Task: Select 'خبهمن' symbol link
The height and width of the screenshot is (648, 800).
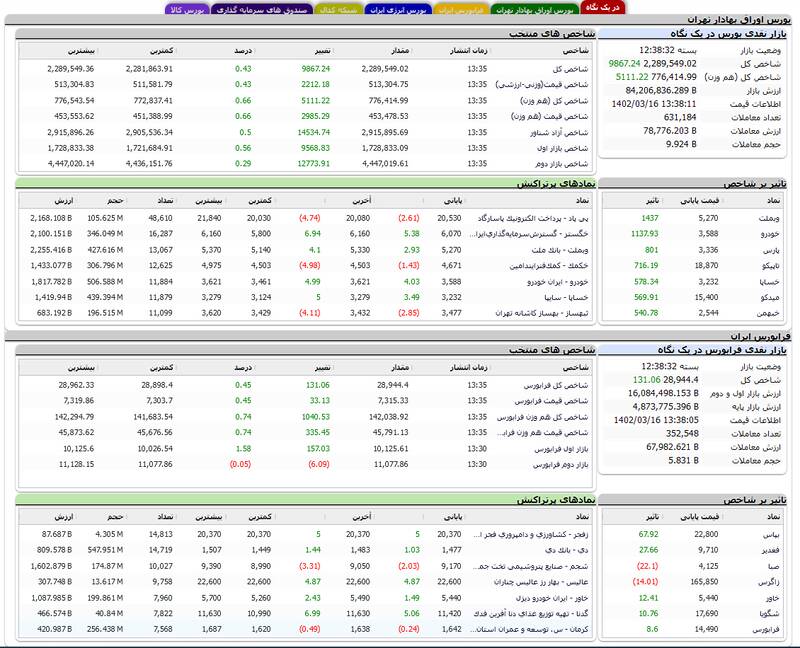Action: coord(771,313)
